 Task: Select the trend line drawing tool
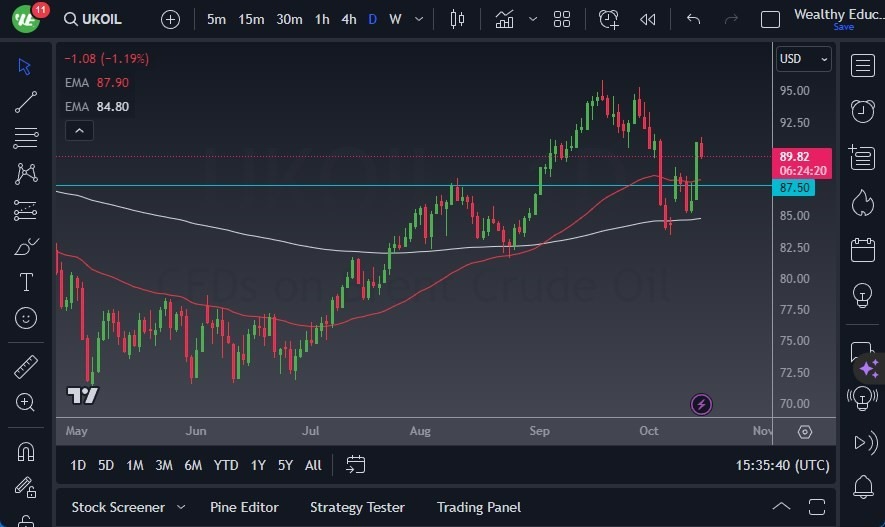coord(26,101)
